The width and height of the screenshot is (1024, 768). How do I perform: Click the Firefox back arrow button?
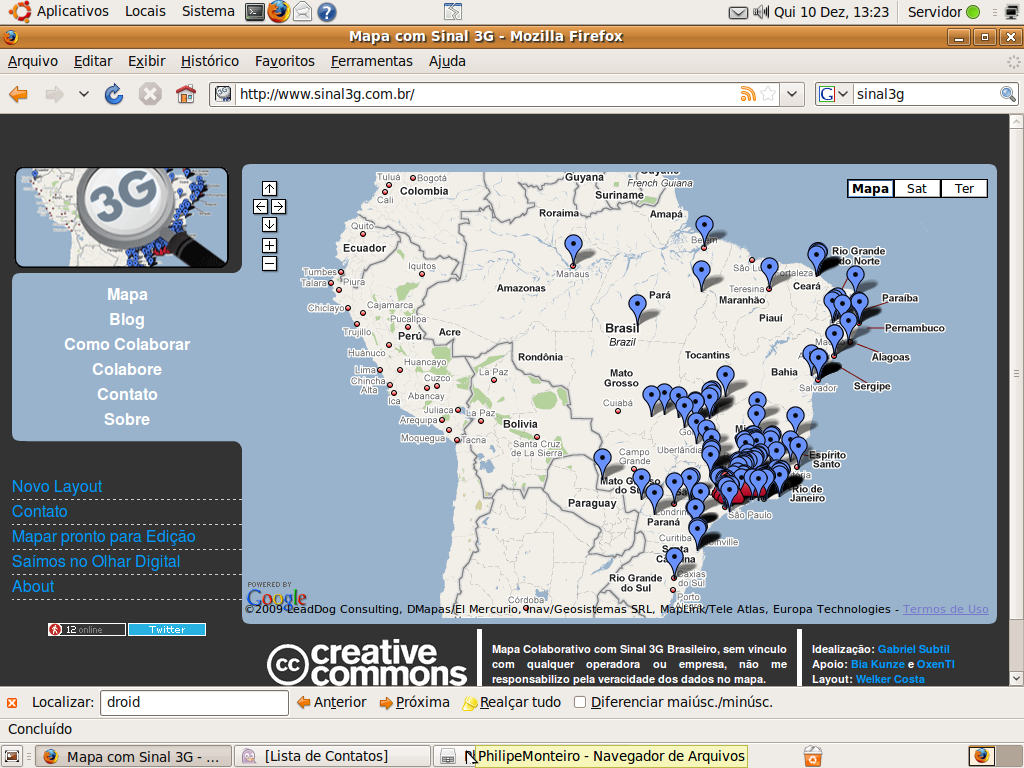(x=18, y=95)
